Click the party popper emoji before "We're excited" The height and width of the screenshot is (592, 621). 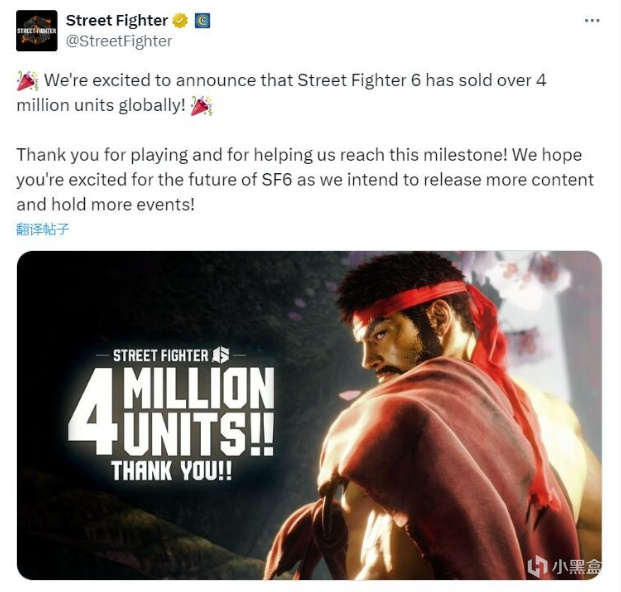(27, 81)
